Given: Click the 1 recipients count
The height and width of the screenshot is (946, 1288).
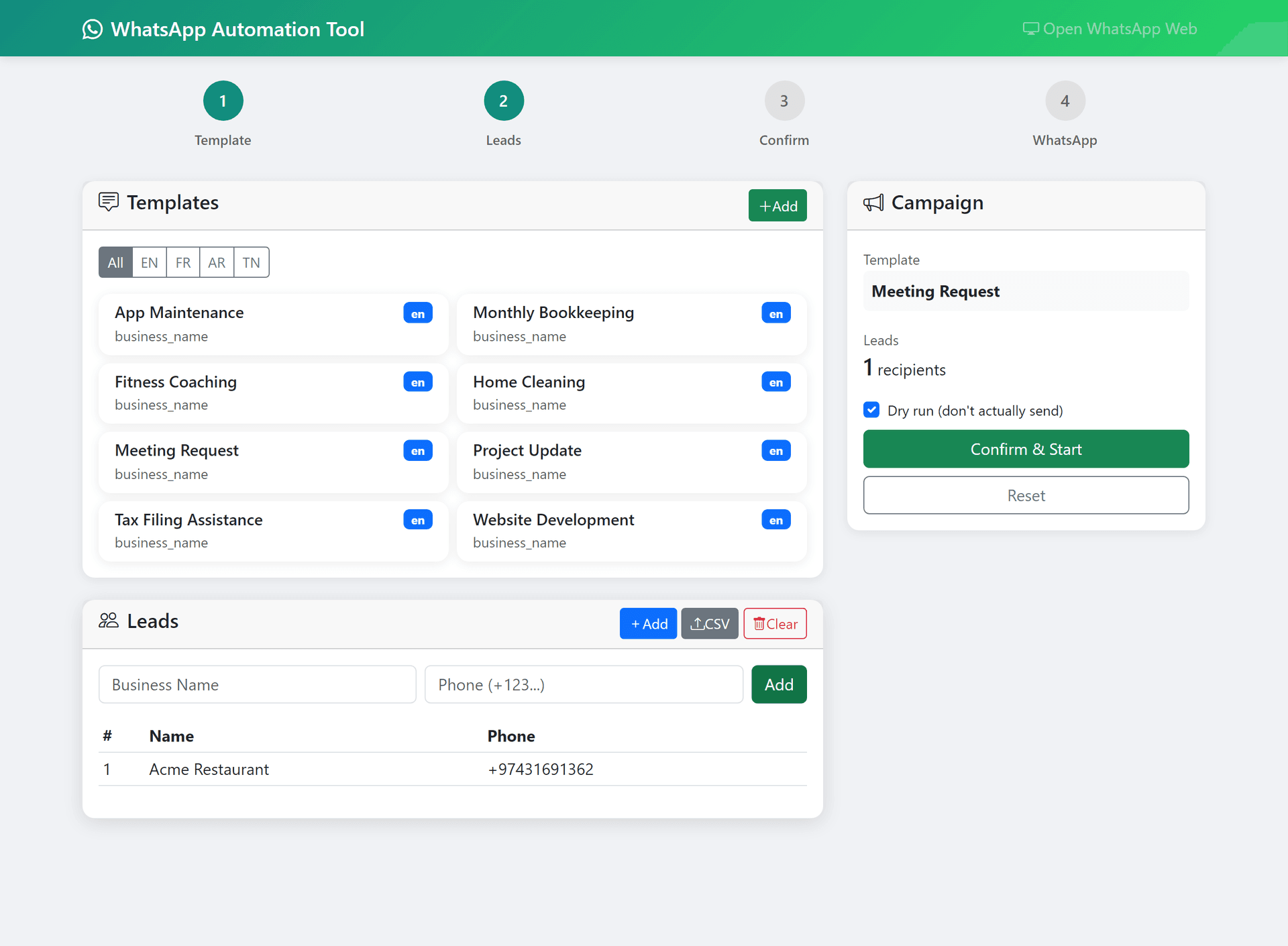Looking at the screenshot, I should tap(904, 368).
